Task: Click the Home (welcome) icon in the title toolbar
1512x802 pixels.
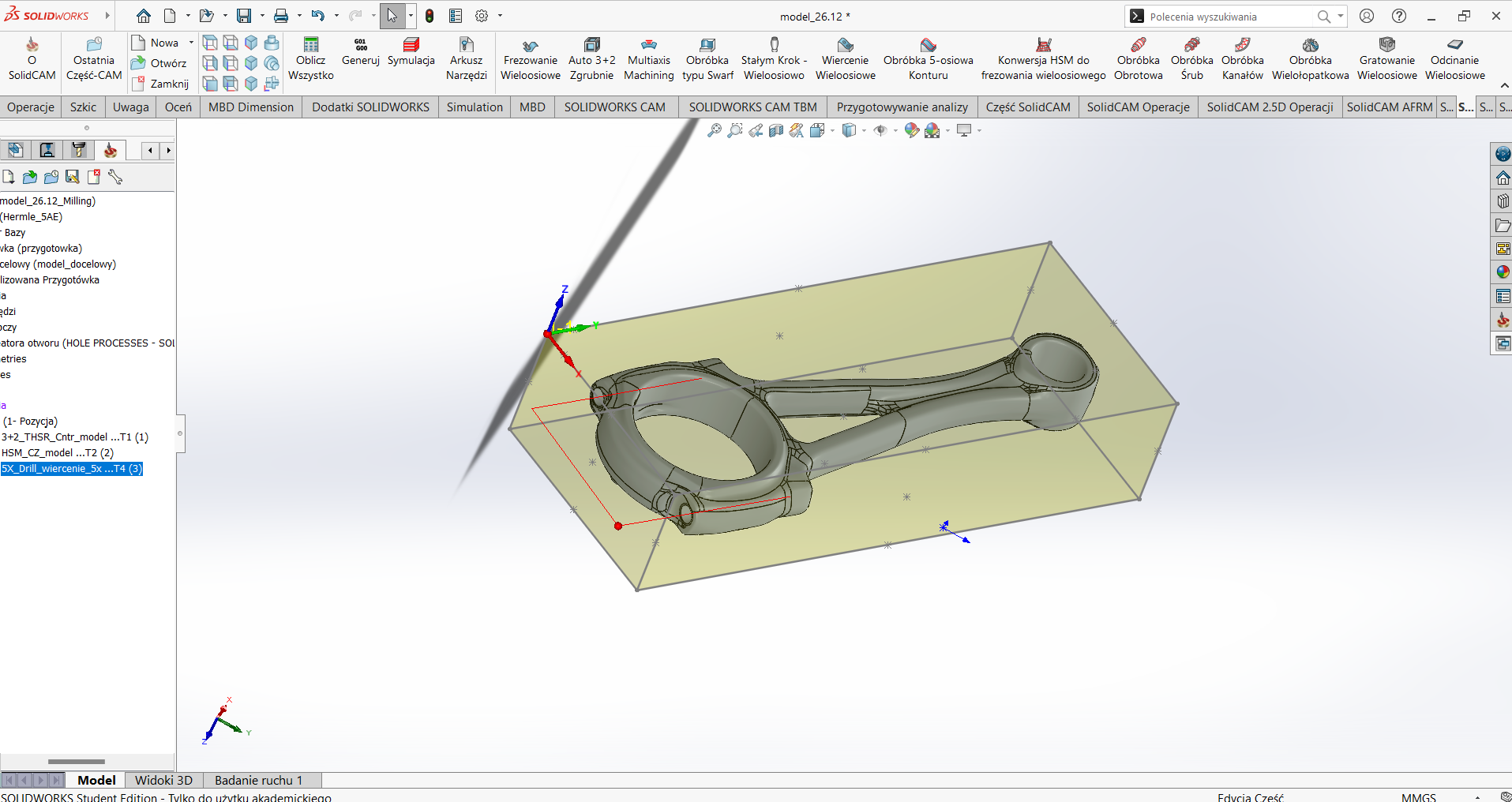Action: click(x=143, y=16)
